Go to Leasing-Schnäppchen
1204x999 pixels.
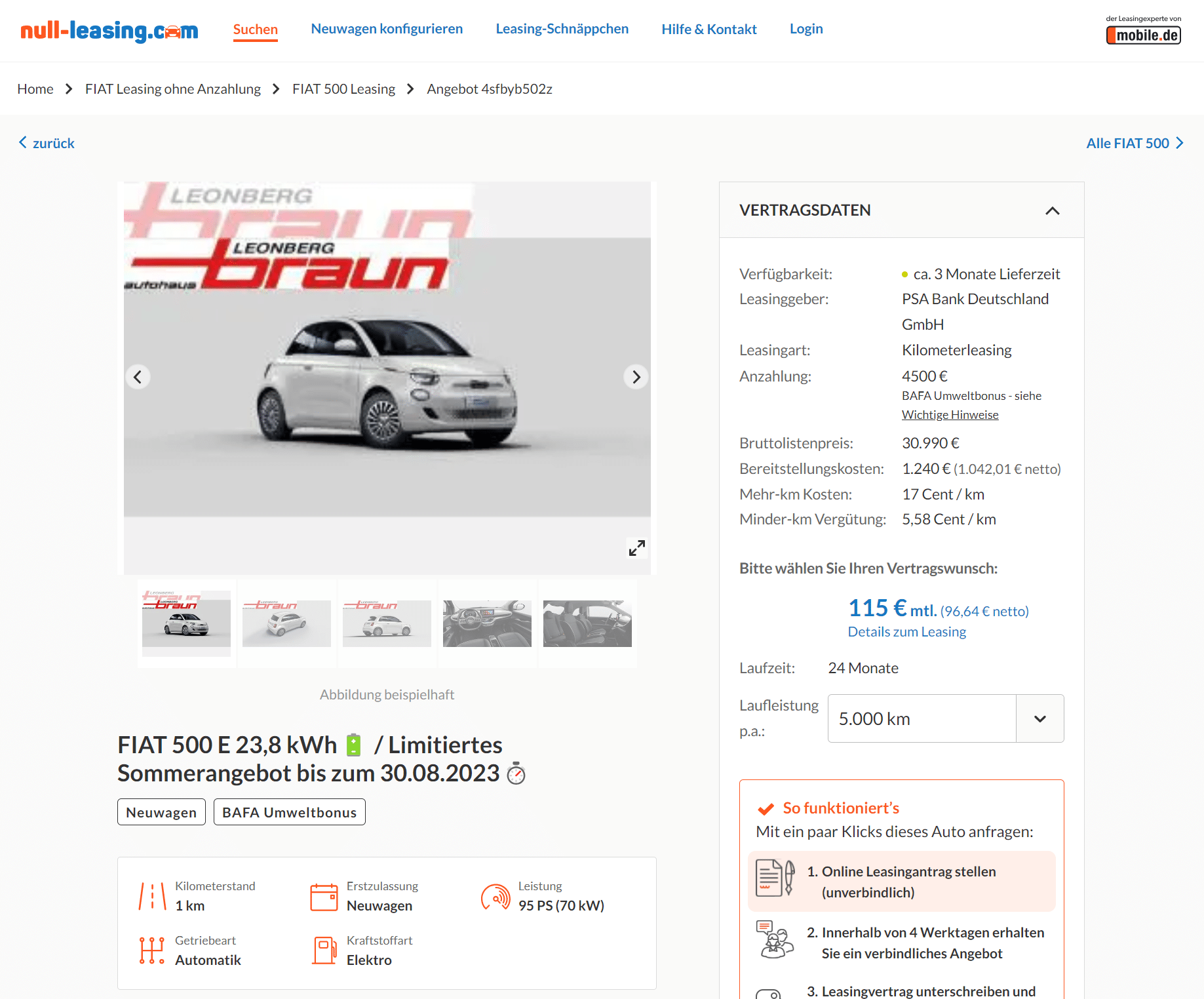click(x=562, y=29)
